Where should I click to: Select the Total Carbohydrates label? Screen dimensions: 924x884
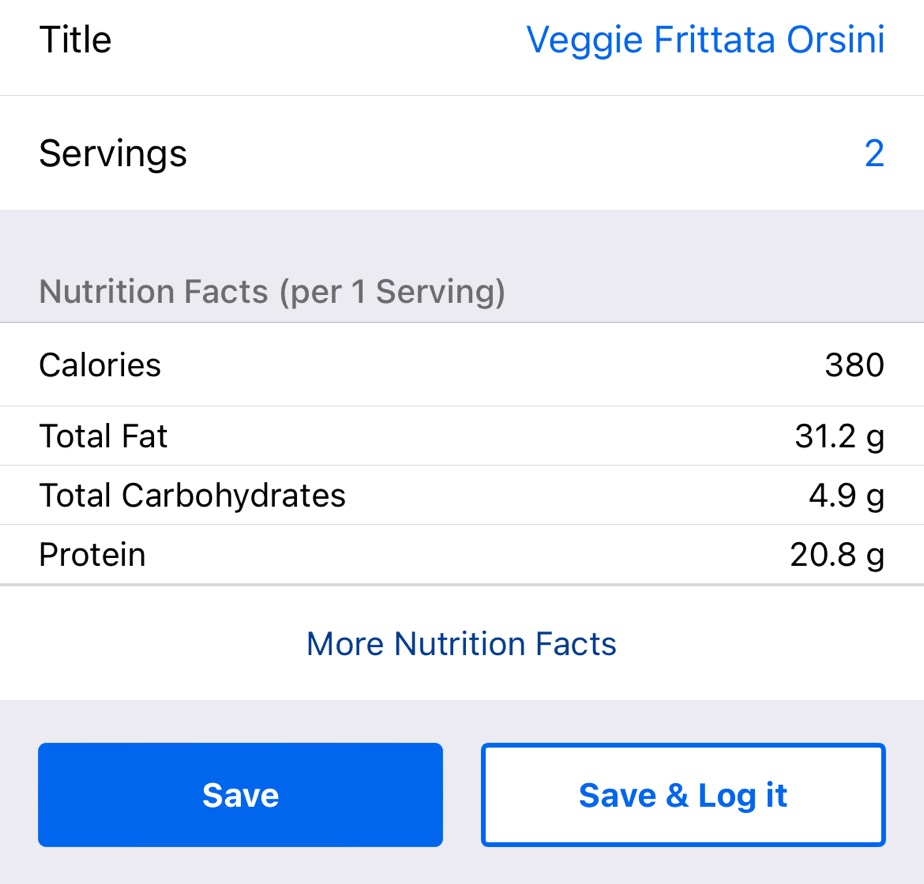[192, 495]
